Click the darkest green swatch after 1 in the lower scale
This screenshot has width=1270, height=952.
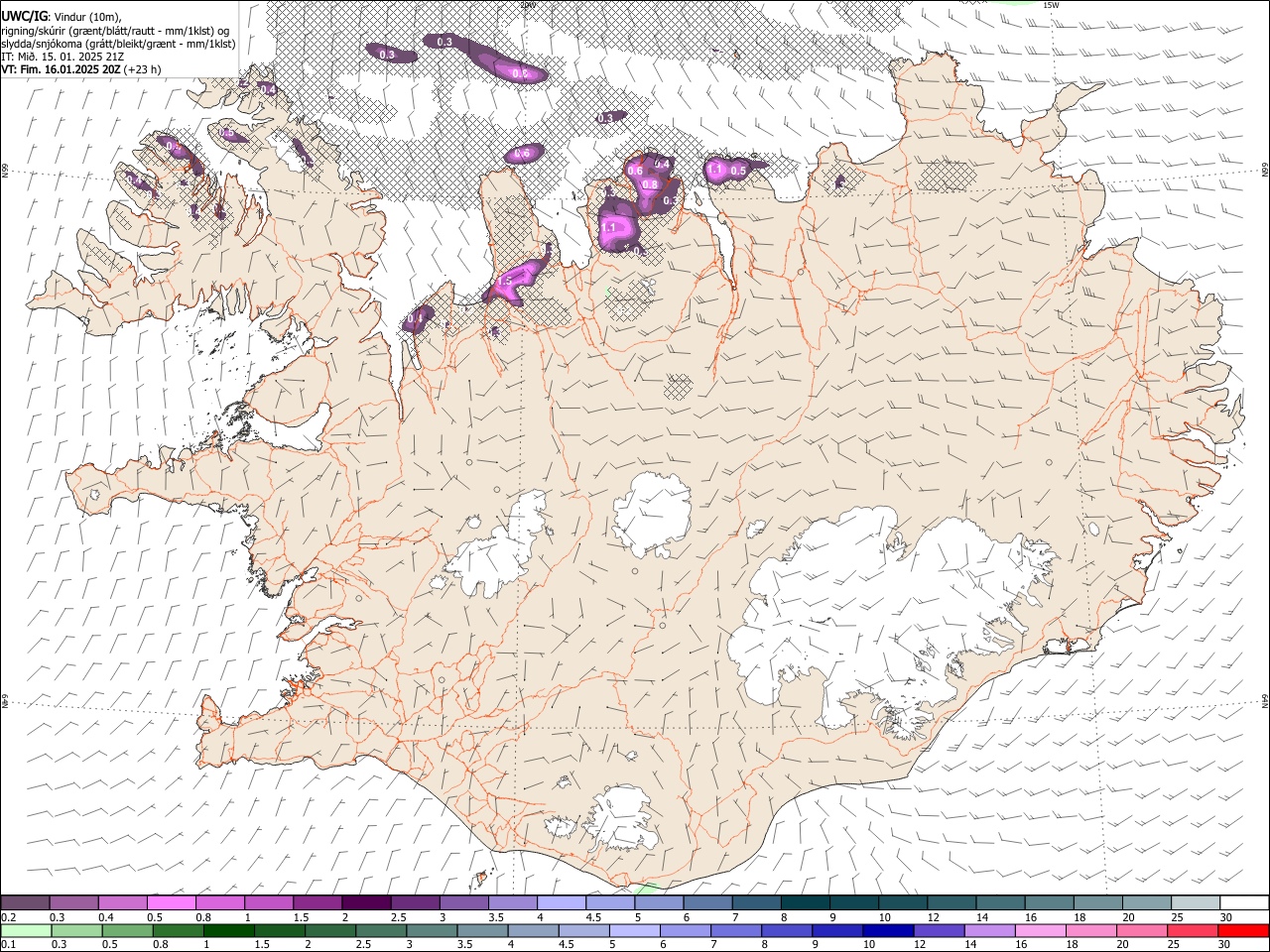point(228,931)
